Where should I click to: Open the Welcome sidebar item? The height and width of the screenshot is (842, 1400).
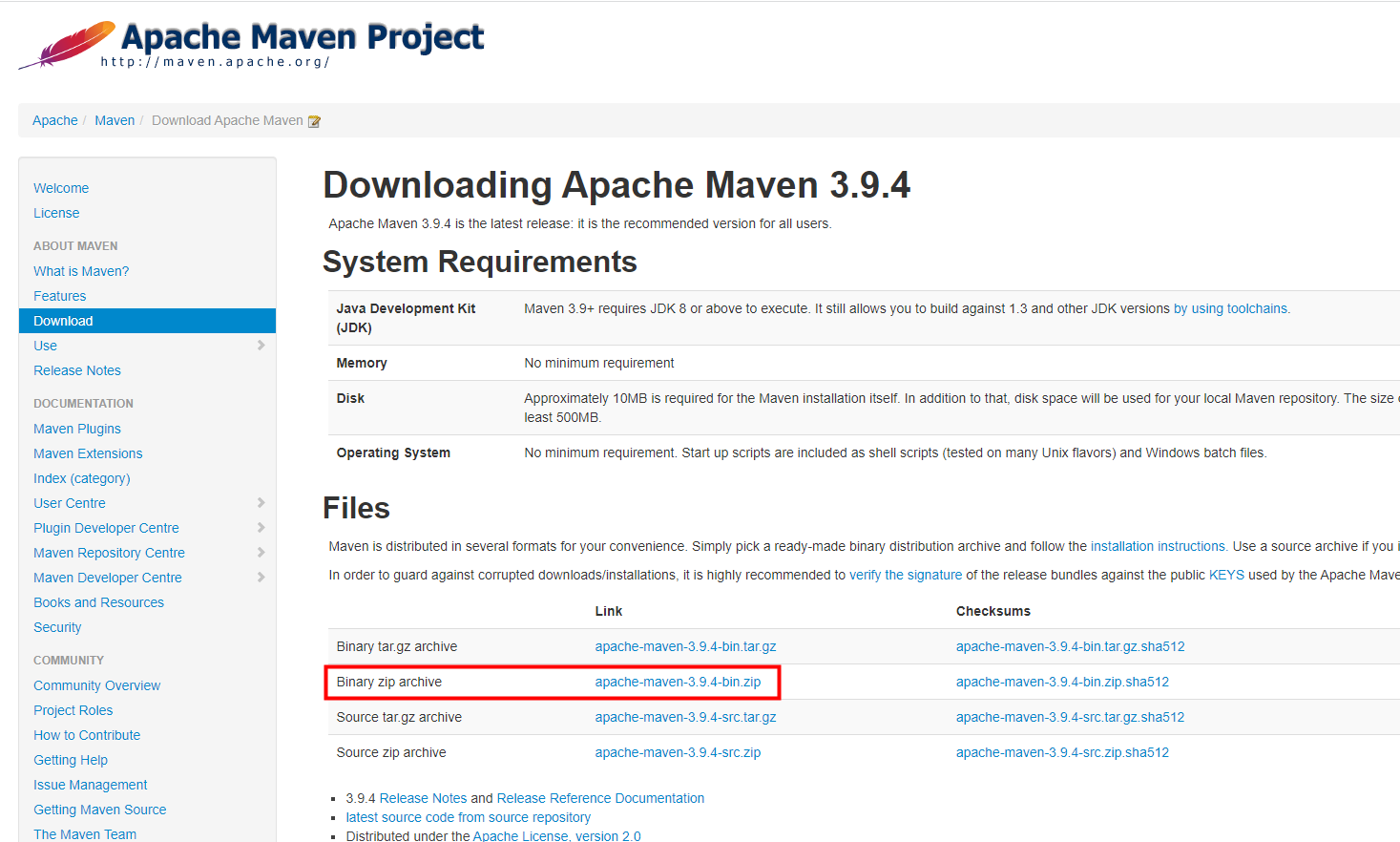[x=61, y=188]
